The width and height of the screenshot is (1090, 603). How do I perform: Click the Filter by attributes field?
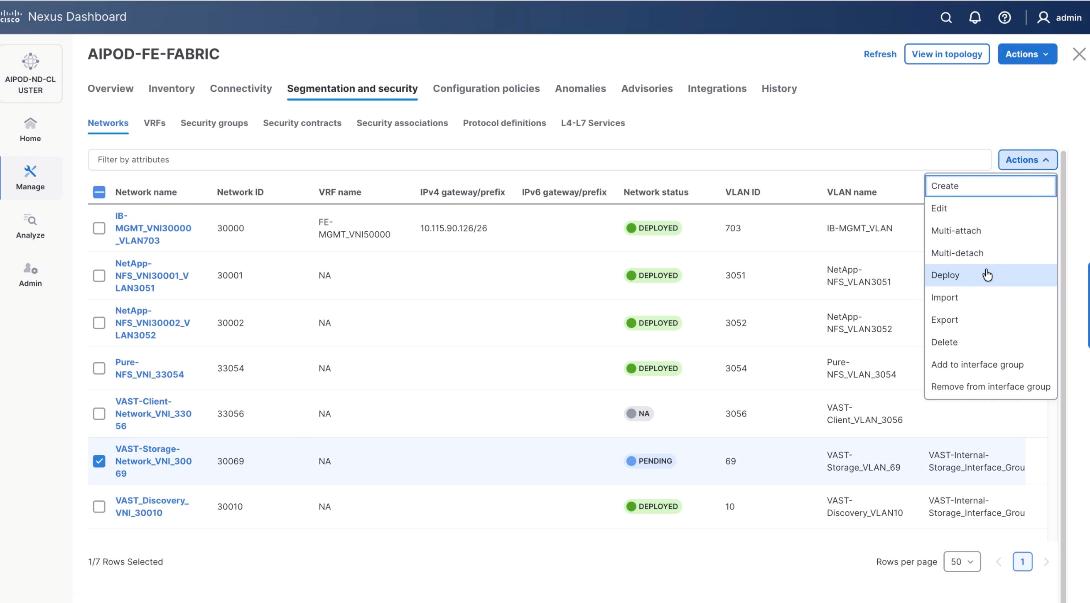click(x=400, y=159)
